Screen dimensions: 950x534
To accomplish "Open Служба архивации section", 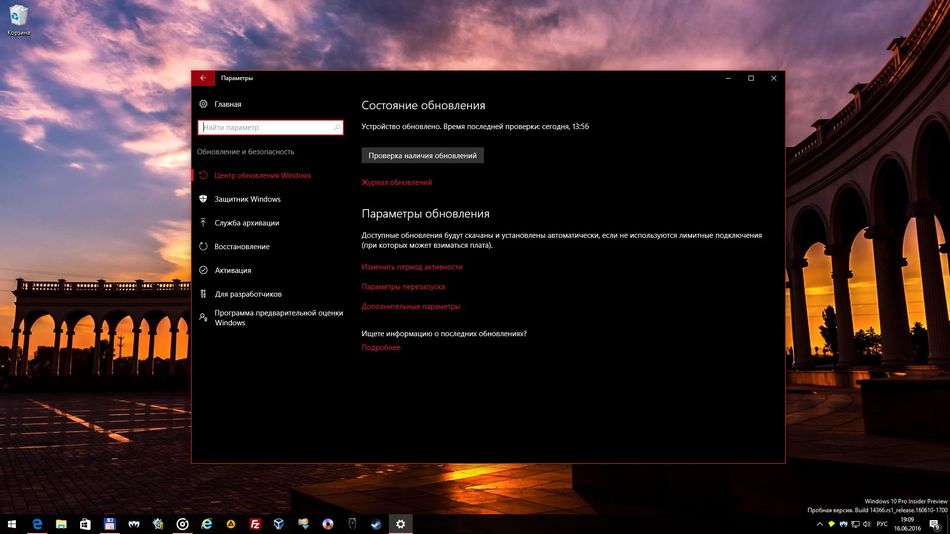I will click(247, 222).
